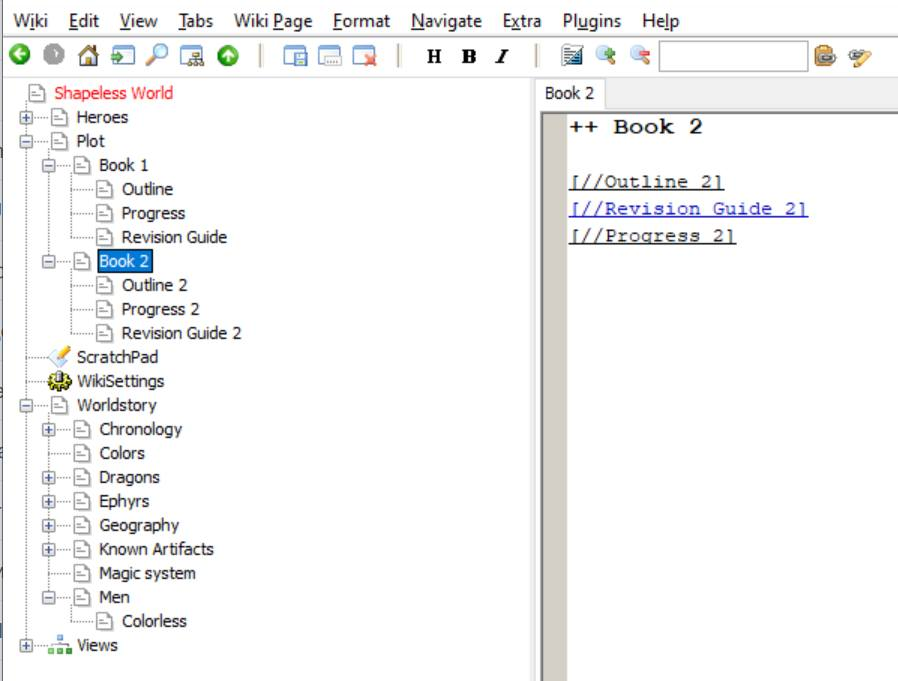Toggle bold formatting with B icon

pyautogui.click(x=468, y=56)
